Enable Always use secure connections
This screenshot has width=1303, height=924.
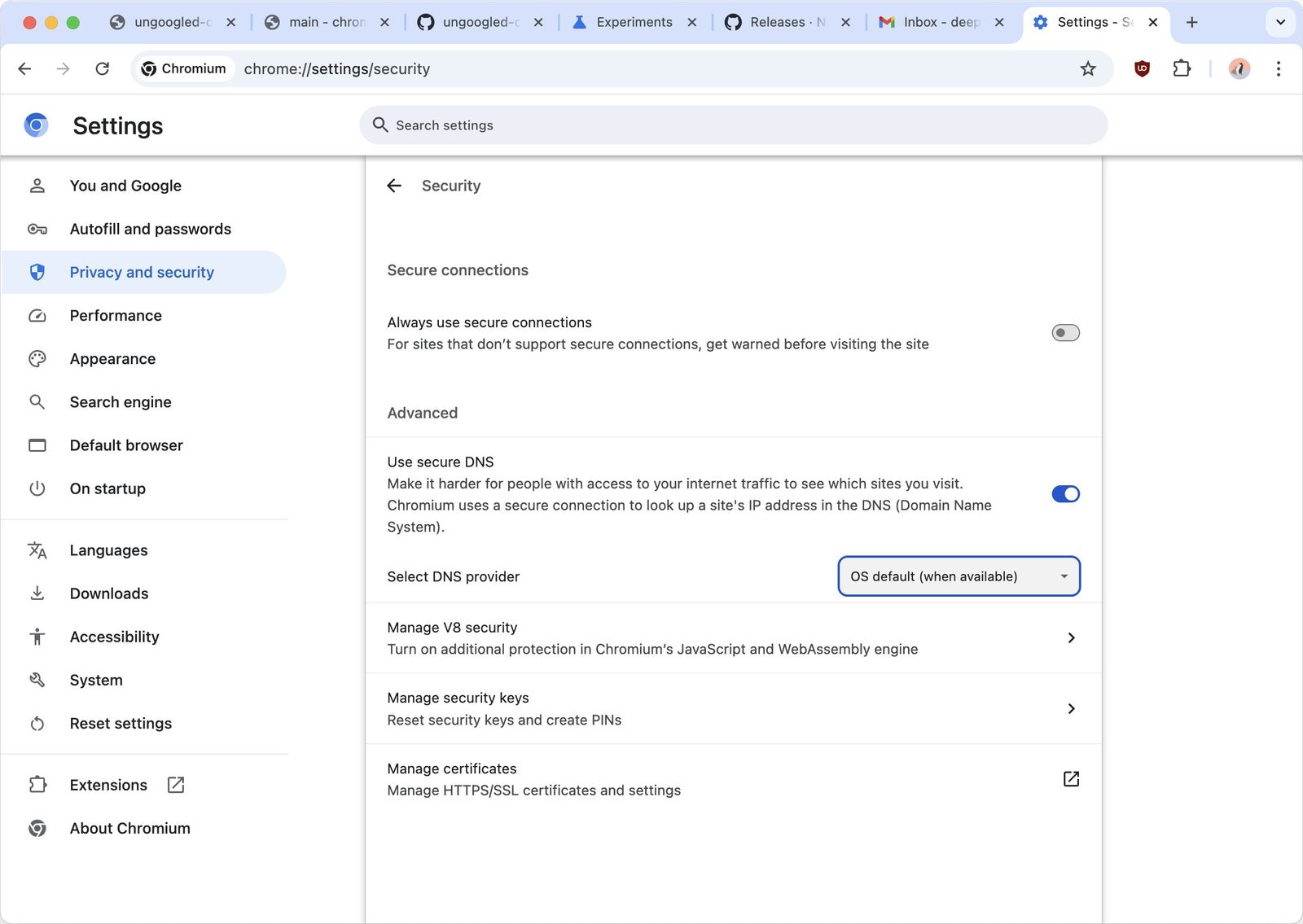1065,332
